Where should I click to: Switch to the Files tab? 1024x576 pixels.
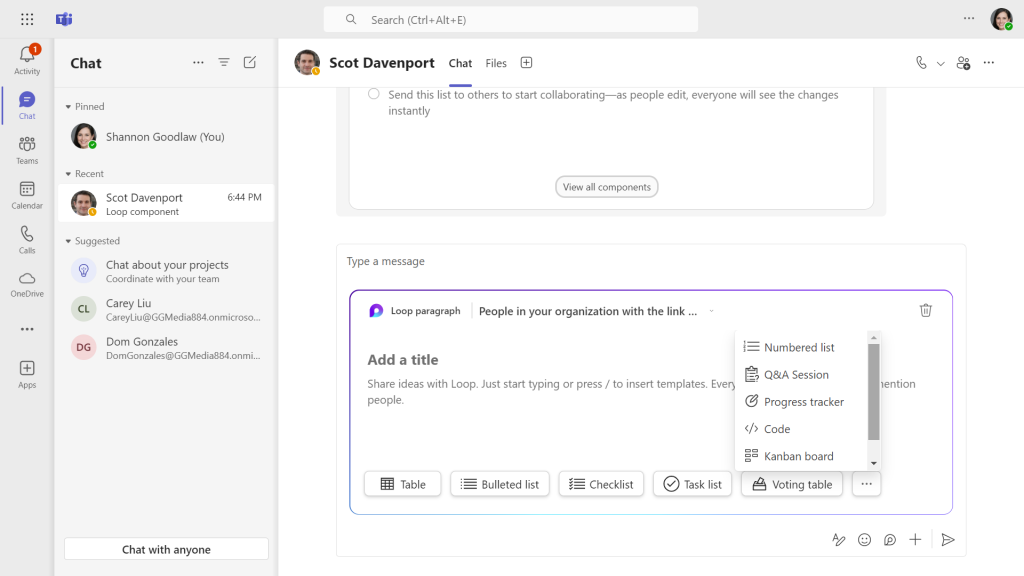click(x=496, y=62)
